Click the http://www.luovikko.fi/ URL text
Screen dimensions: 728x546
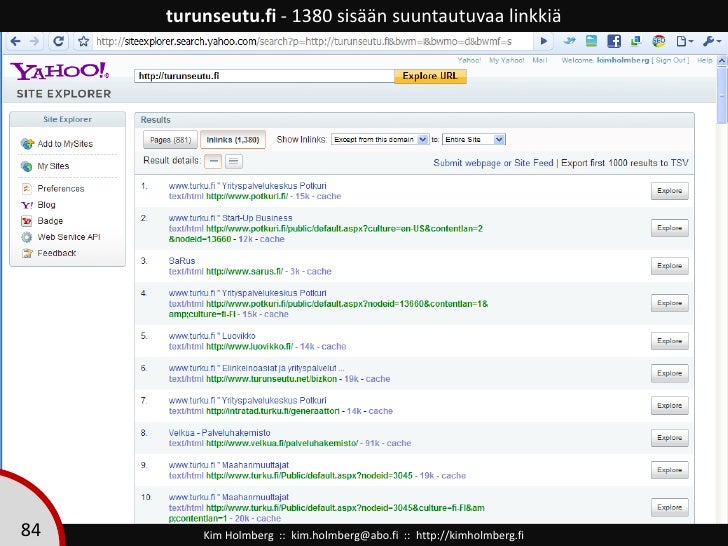[x=249, y=346]
